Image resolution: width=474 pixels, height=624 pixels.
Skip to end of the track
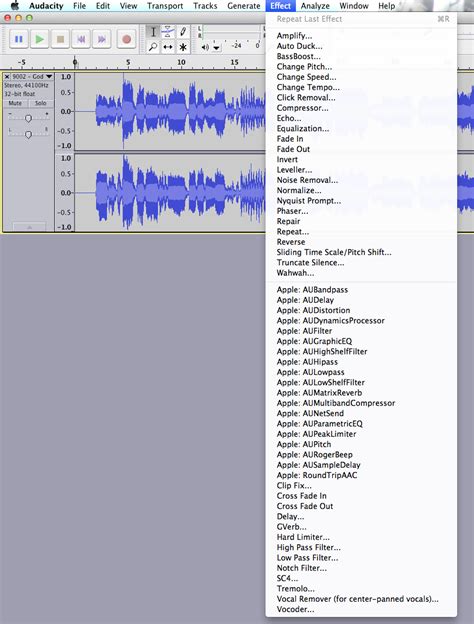101,39
